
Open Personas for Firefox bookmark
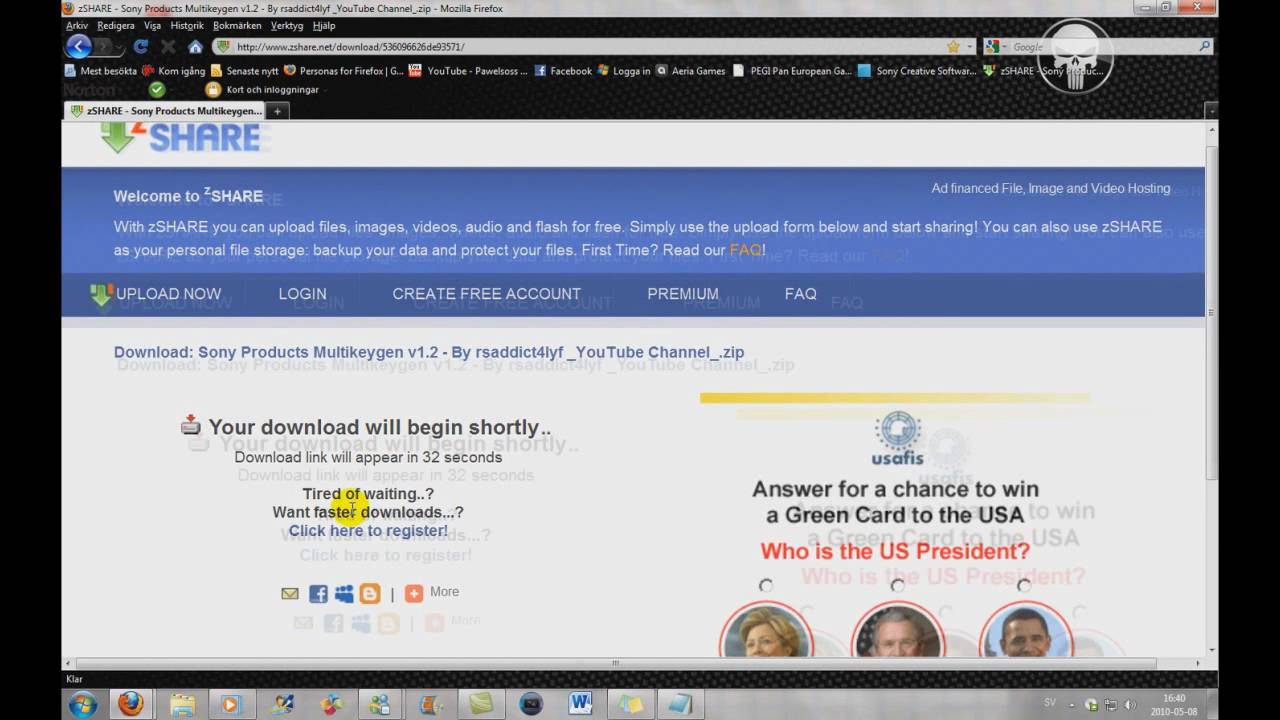pos(344,71)
